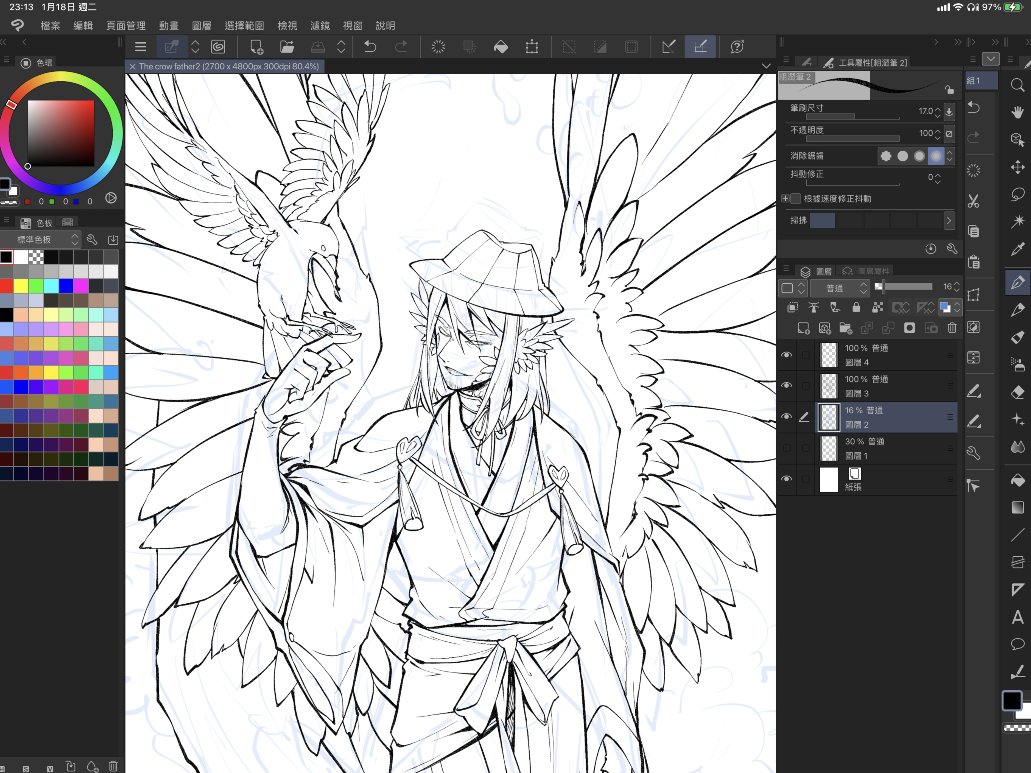The height and width of the screenshot is (773, 1031).
Task: Toggle highlighted snap to special ruler icon
Action: pyautogui.click(x=700, y=47)
